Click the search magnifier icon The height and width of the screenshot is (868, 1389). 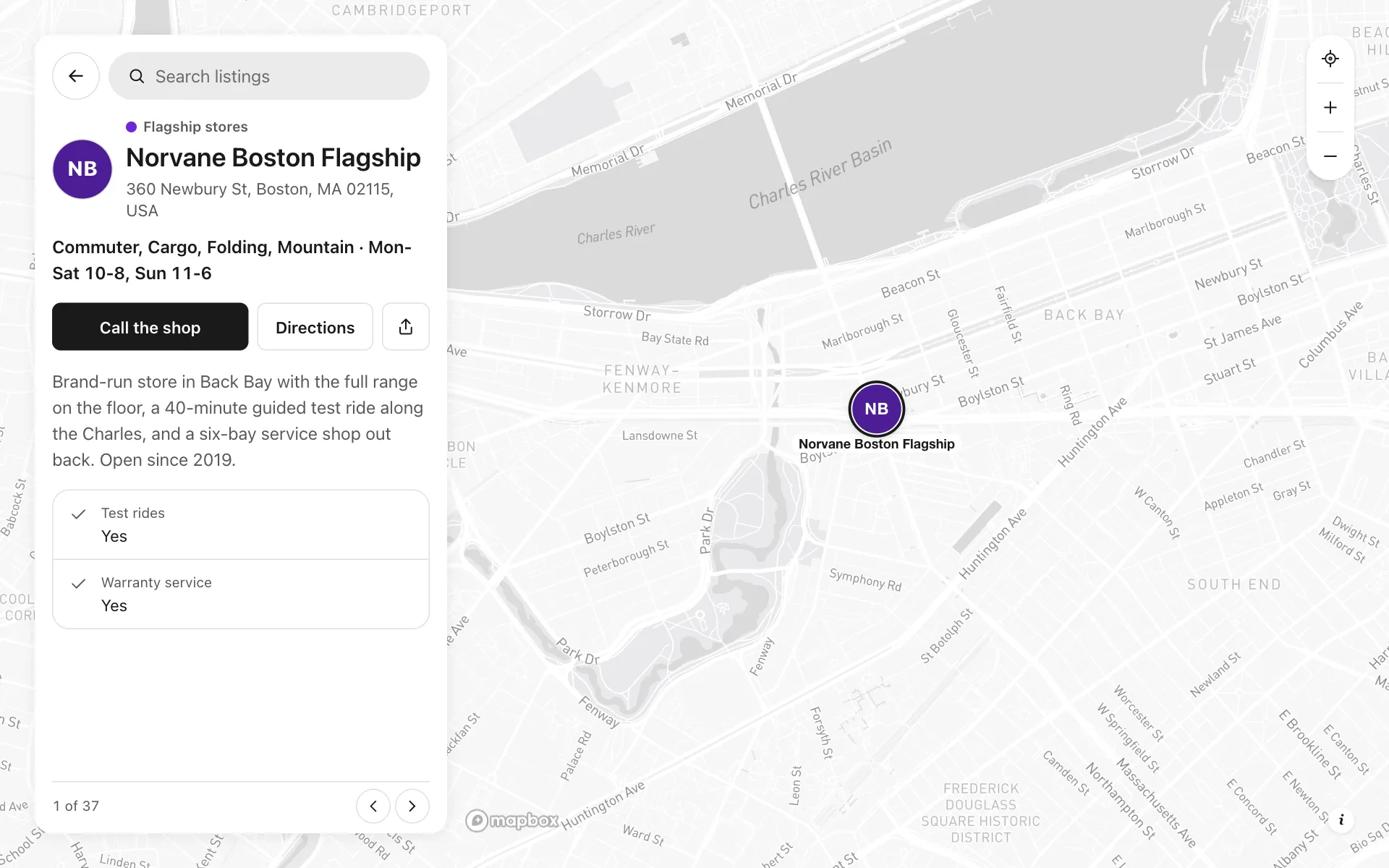pyautogui.click(x=137, y=76)
